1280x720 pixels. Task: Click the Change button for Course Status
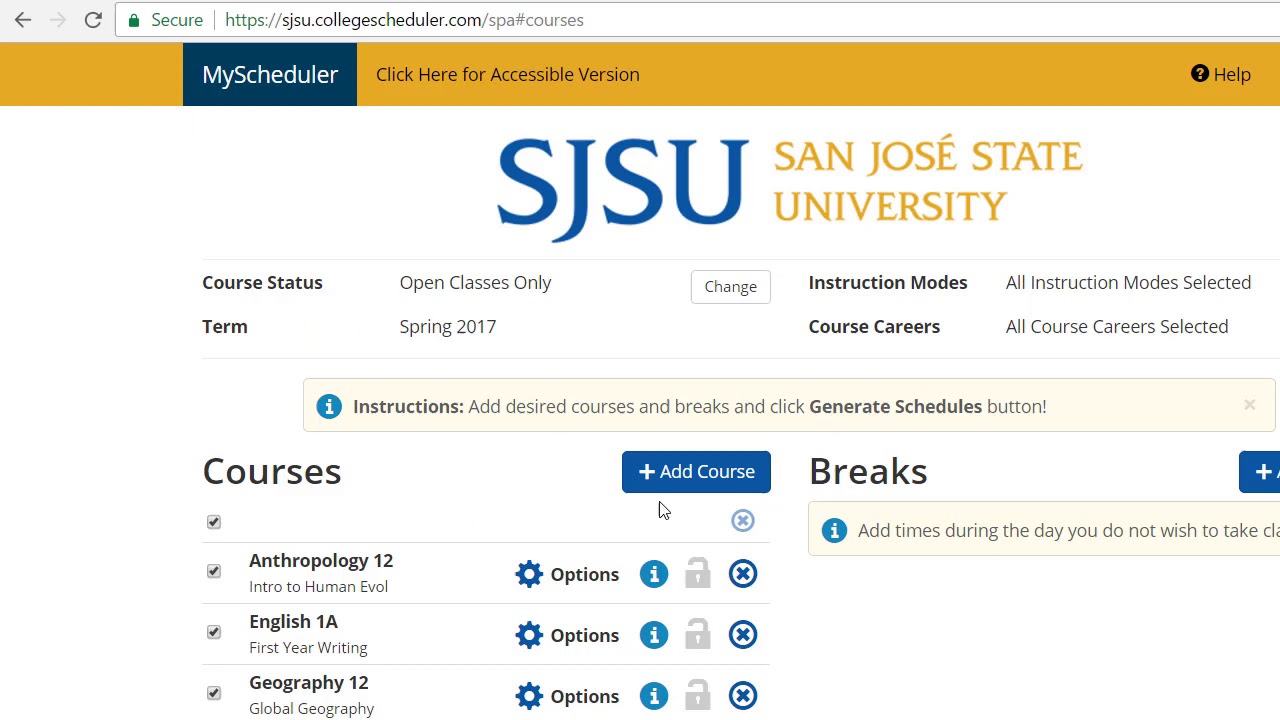pos(731,287)
